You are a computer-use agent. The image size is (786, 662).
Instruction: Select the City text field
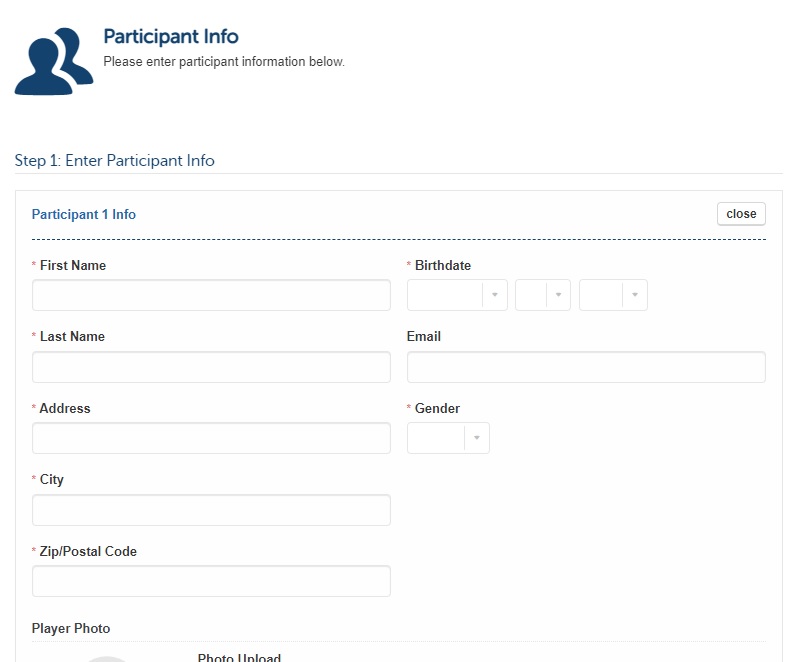coord(211,510)
